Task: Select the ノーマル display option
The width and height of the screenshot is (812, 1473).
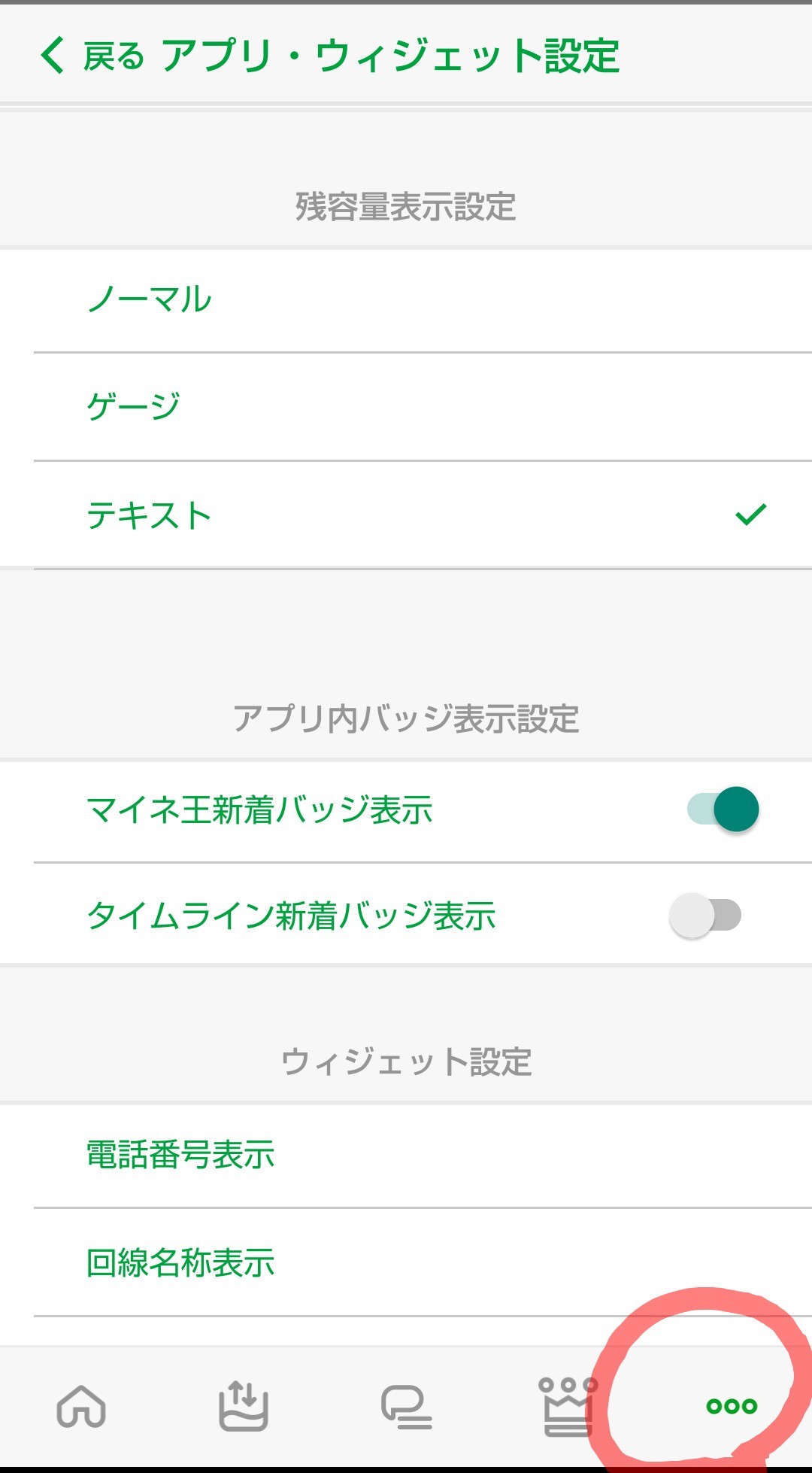Action: click(x=150, y=299)
